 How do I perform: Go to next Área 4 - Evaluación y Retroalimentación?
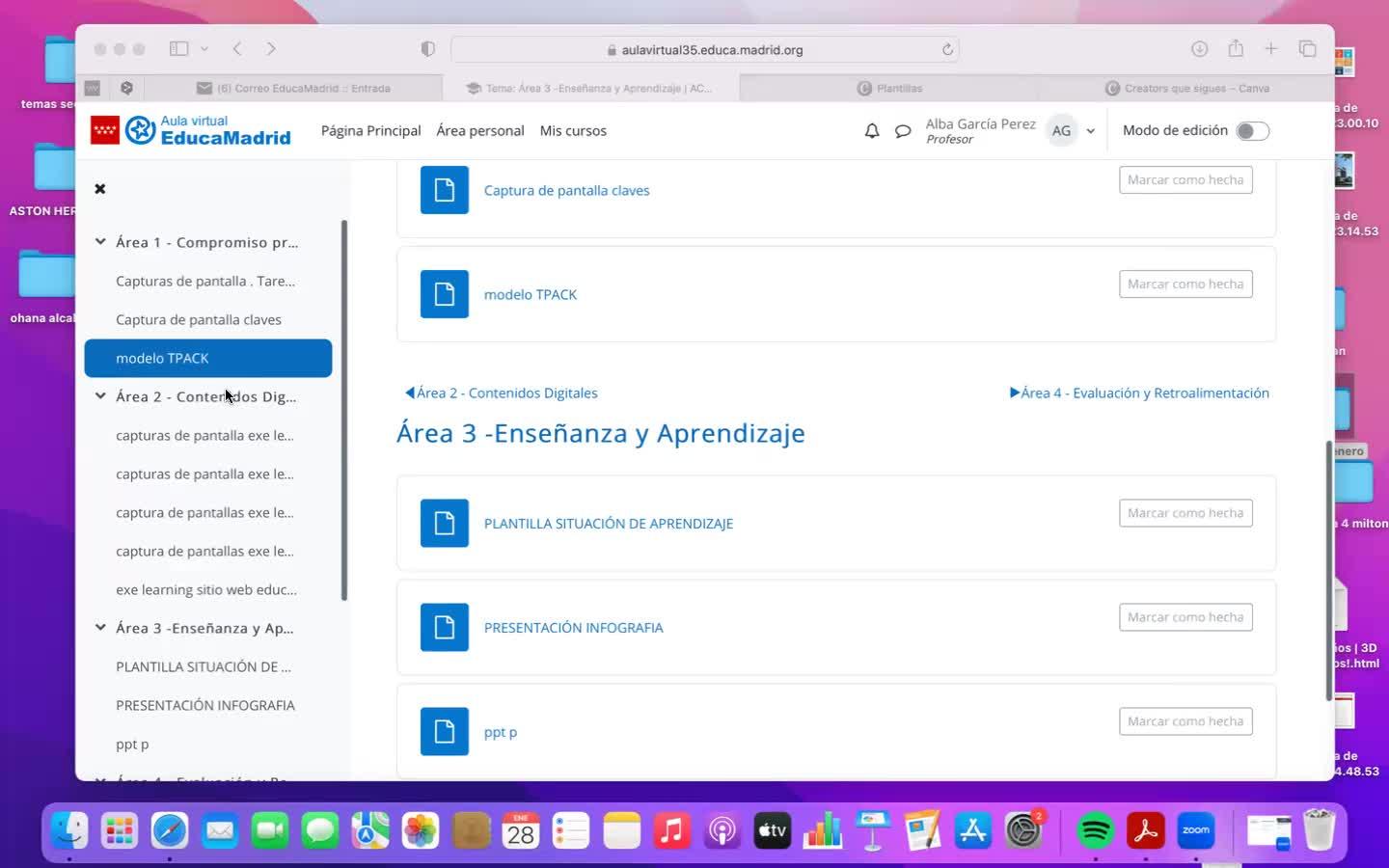click(x=1139, y=393)
